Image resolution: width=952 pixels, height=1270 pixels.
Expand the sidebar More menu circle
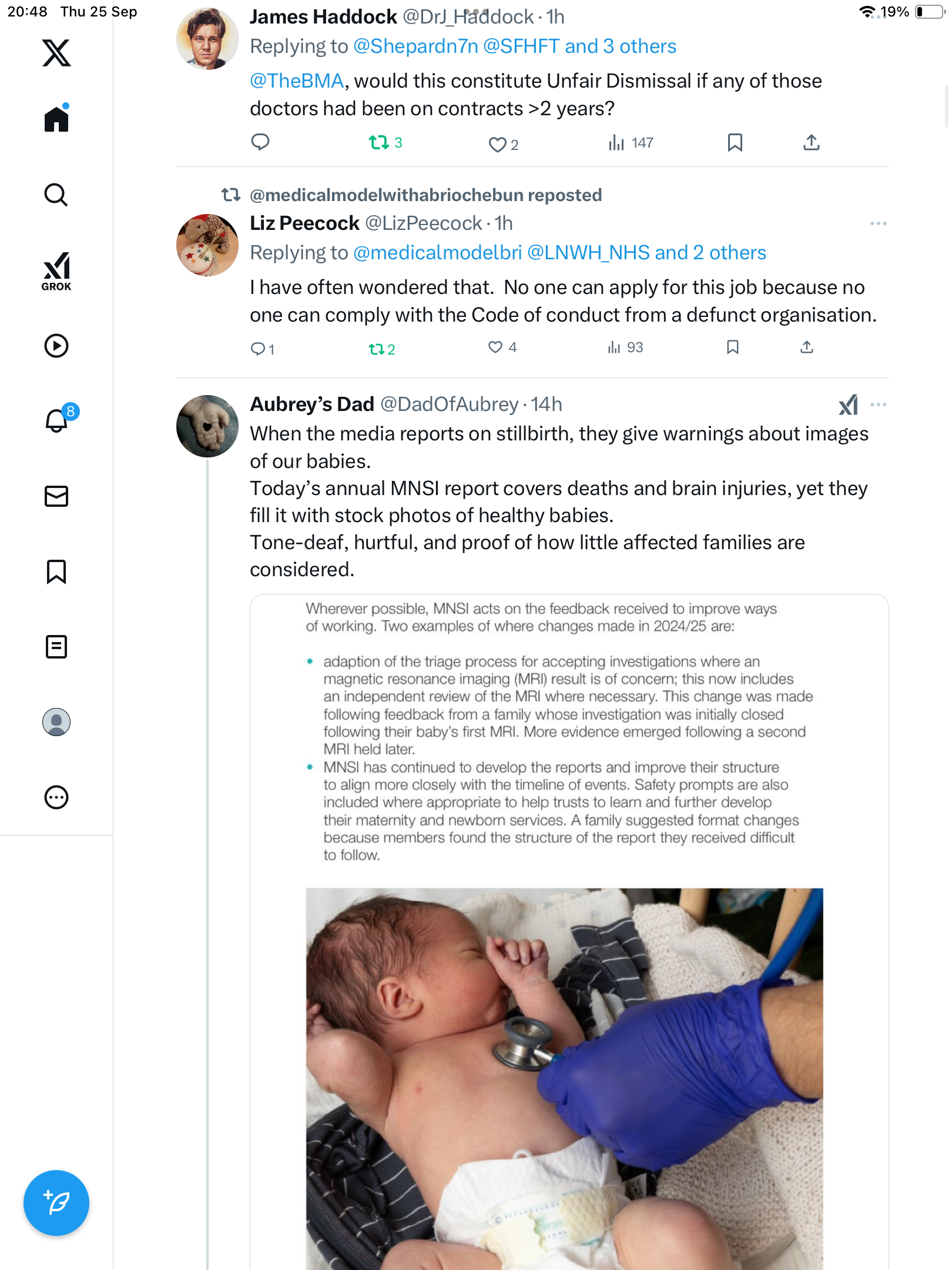tap(56, 797)
